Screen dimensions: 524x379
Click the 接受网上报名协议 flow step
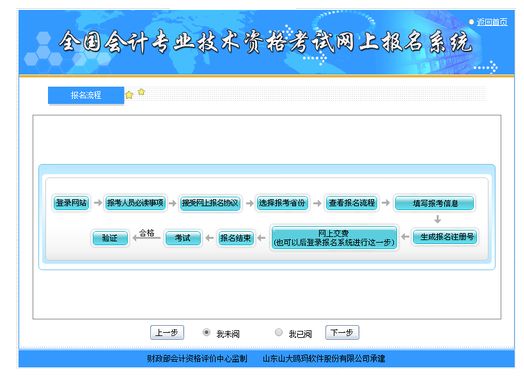pos(210,203)
